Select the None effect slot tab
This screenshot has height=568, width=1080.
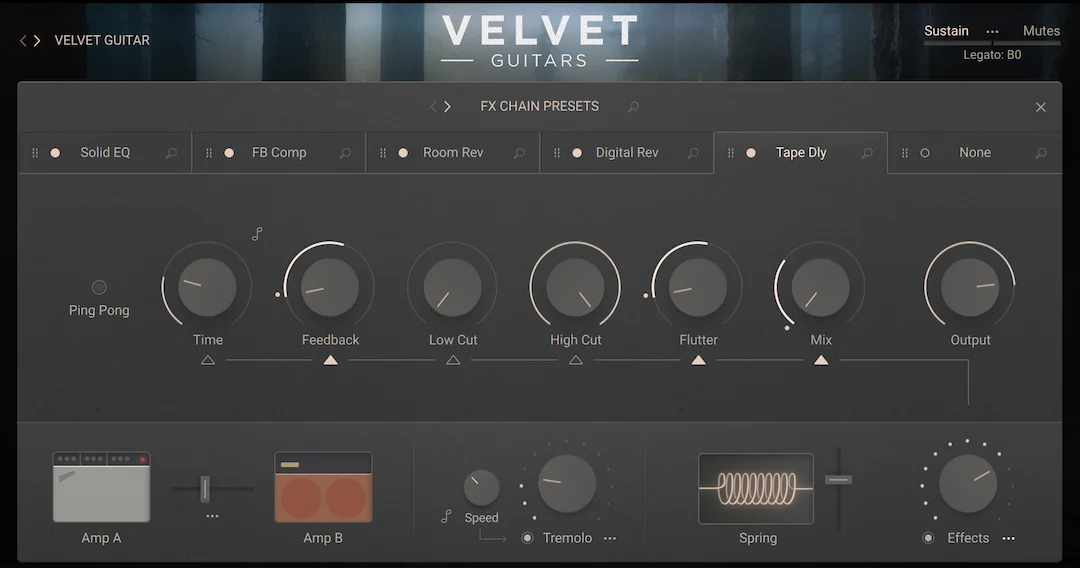[975, 153]
